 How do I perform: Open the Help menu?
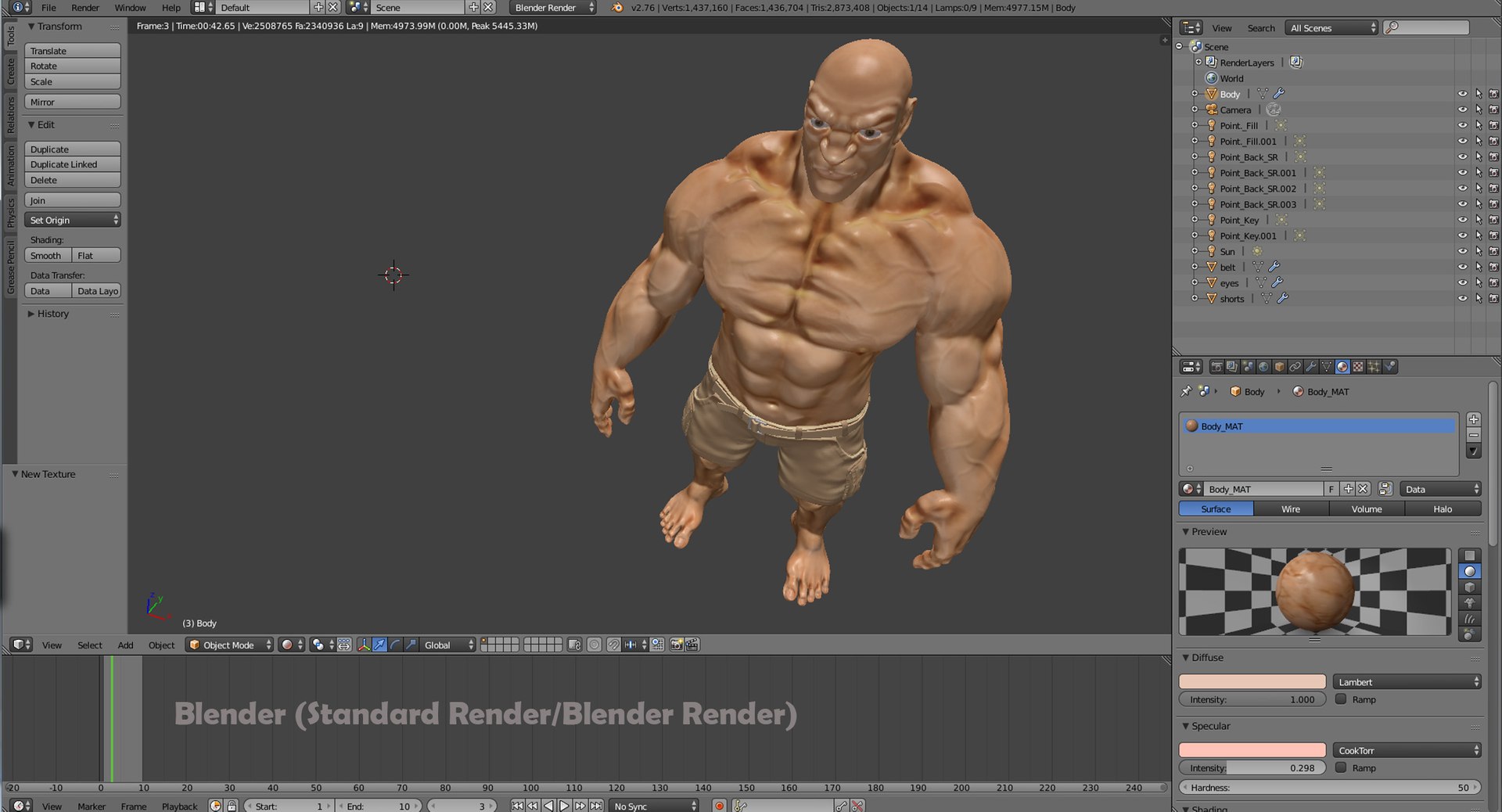click(x=171, y=8)
